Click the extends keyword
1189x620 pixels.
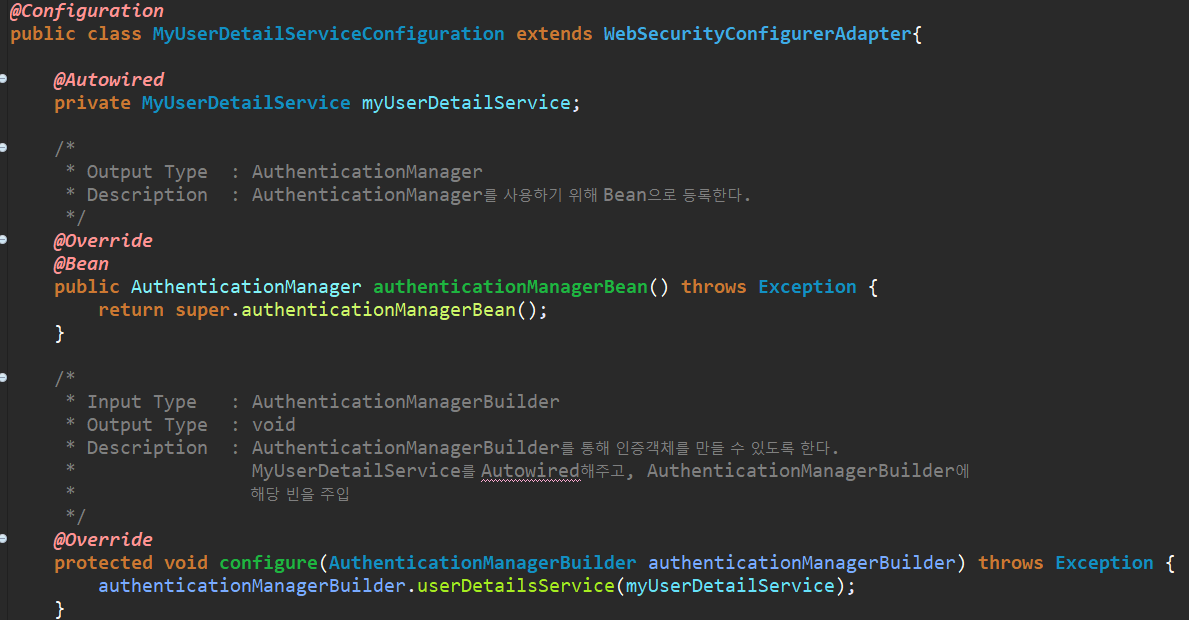(x=554, y=34)
